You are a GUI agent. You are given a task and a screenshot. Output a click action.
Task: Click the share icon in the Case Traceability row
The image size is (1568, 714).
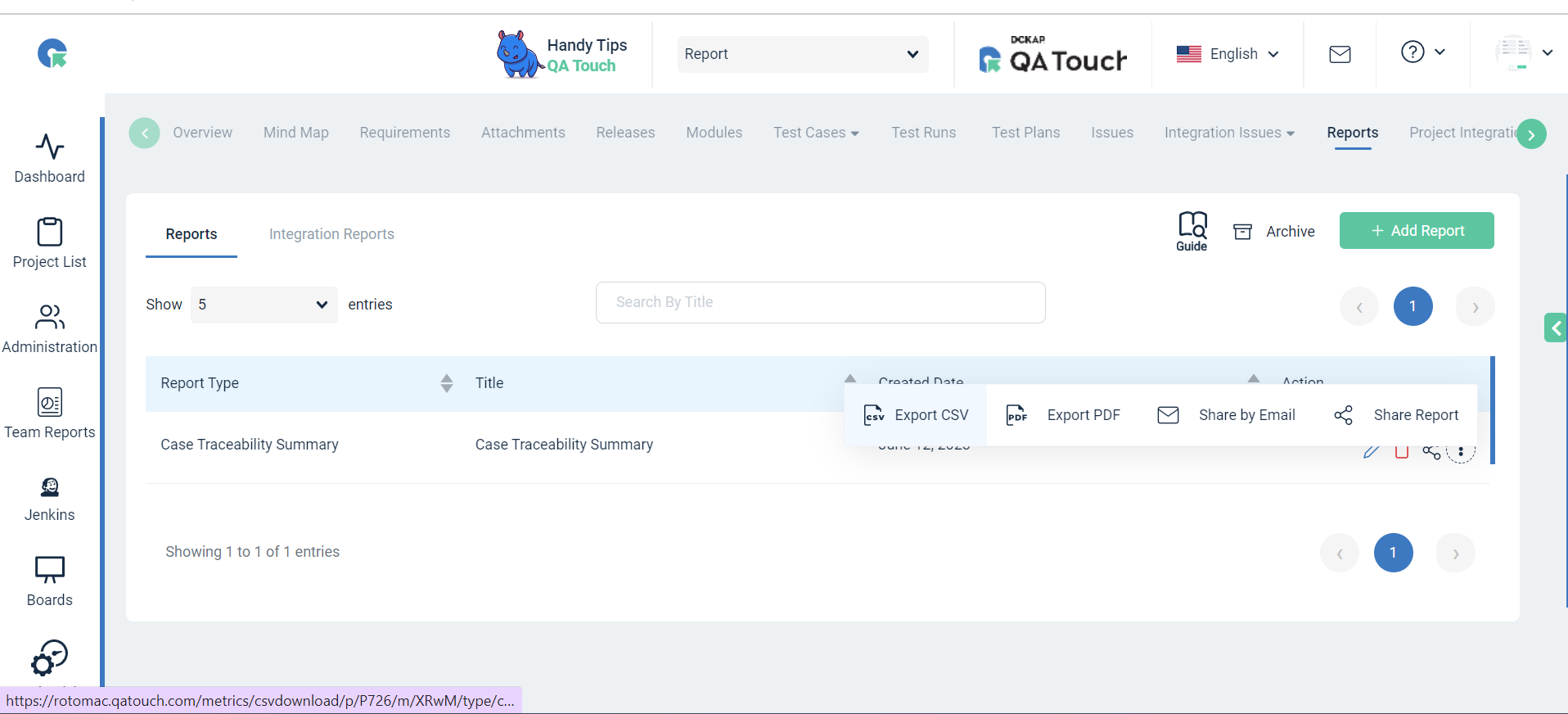1431,452
